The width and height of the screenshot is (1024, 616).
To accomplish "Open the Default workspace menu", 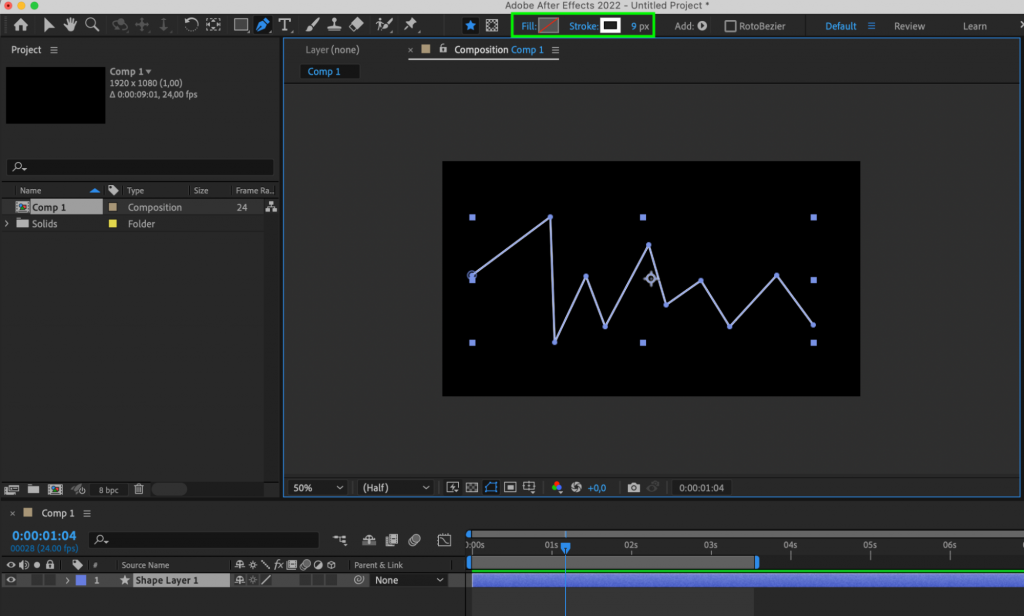I will 843,25.
